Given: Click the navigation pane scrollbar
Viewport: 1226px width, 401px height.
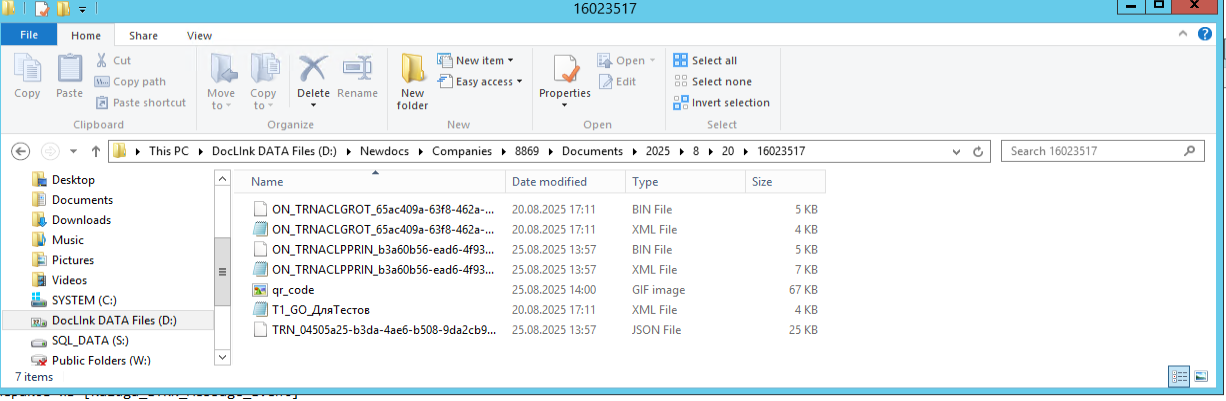Looking at the screenshot, I should (222, 270).
